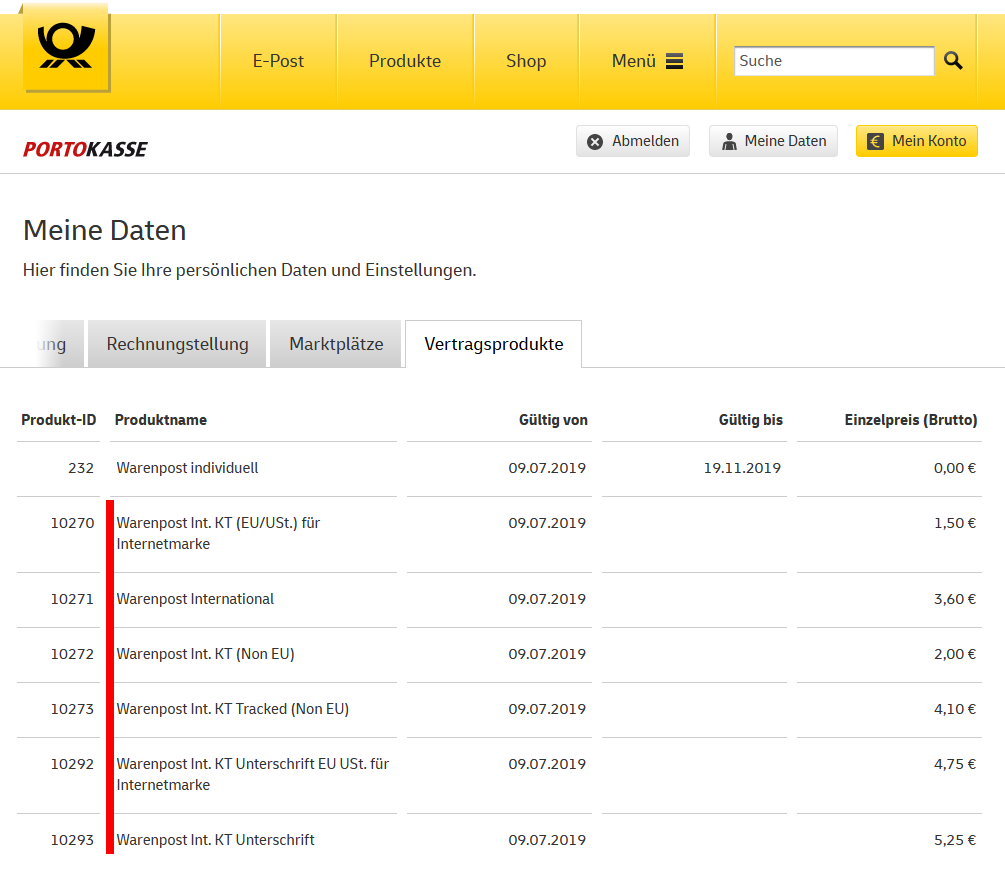Open E-Post in top navigation
Image resolution: width=1005 pixels, height=874 pixels.
(278, 61)
